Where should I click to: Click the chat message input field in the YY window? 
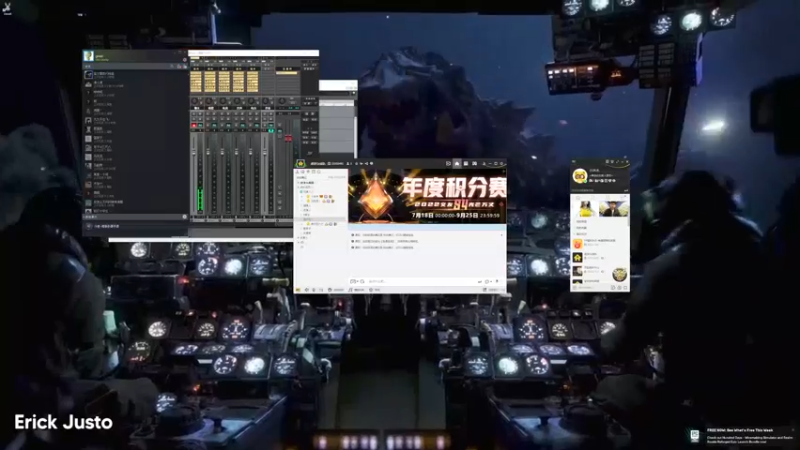click(x=421, y=281)
